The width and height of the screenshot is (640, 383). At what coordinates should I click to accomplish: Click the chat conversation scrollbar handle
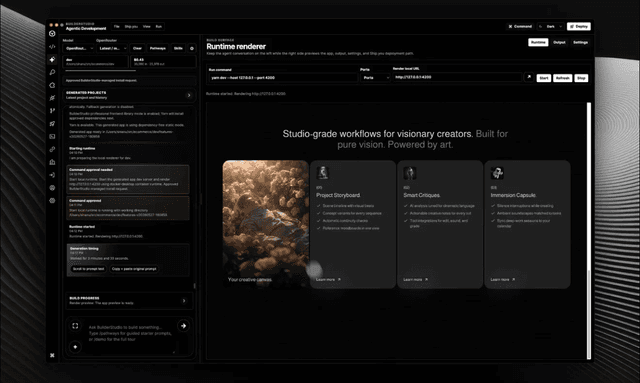click(195, 286)
